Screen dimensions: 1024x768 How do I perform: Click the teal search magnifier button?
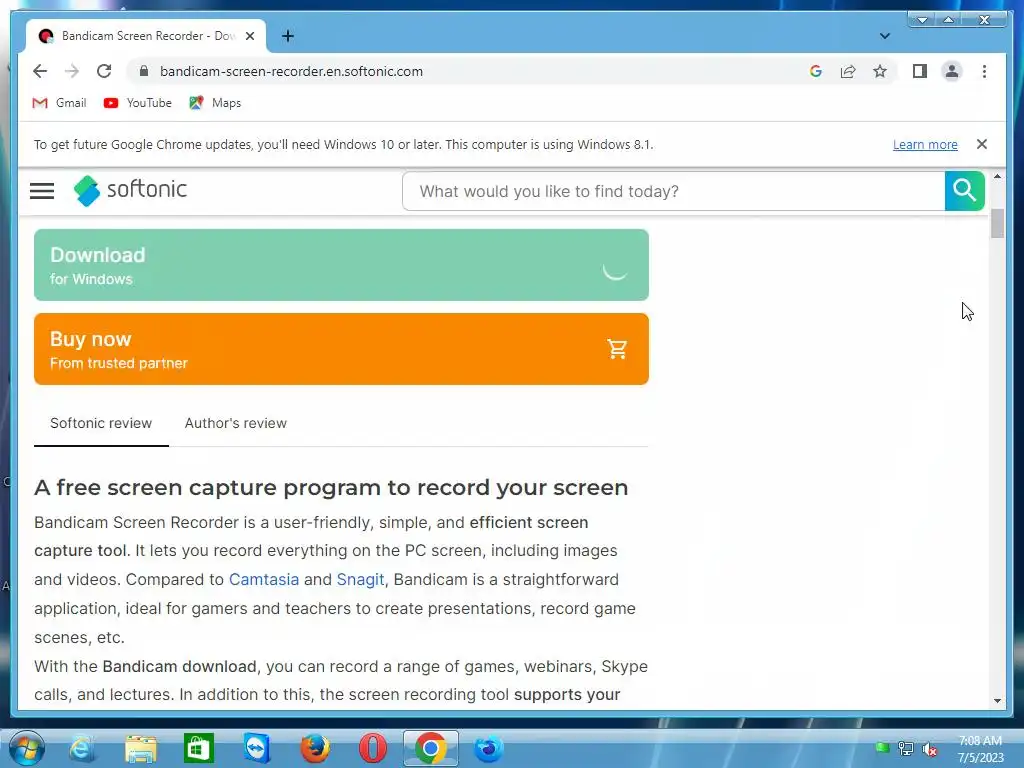tap(964, 191)
